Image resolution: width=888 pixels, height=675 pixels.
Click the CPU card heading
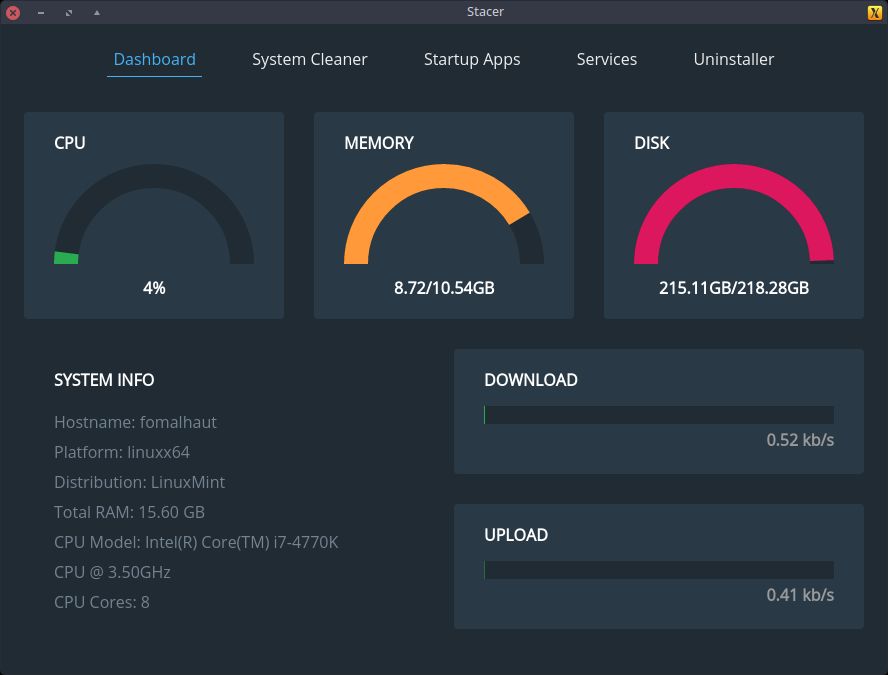pyautogui.click(x=70, y=143)
